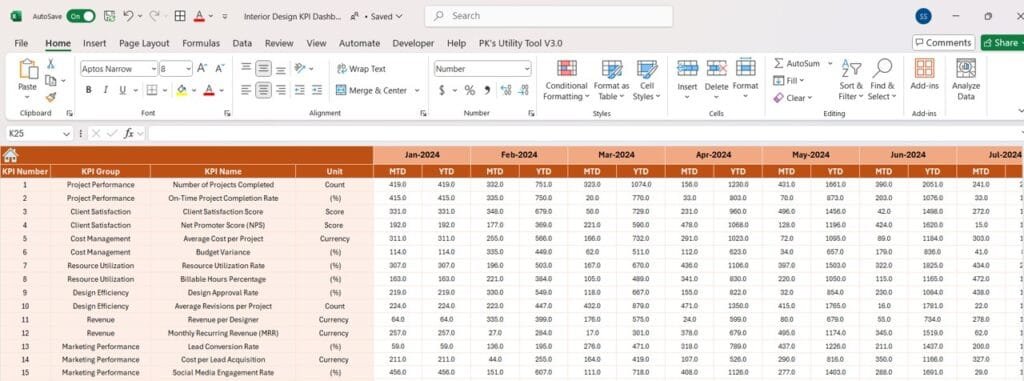Switch to the Insert tab

point(95,43)
